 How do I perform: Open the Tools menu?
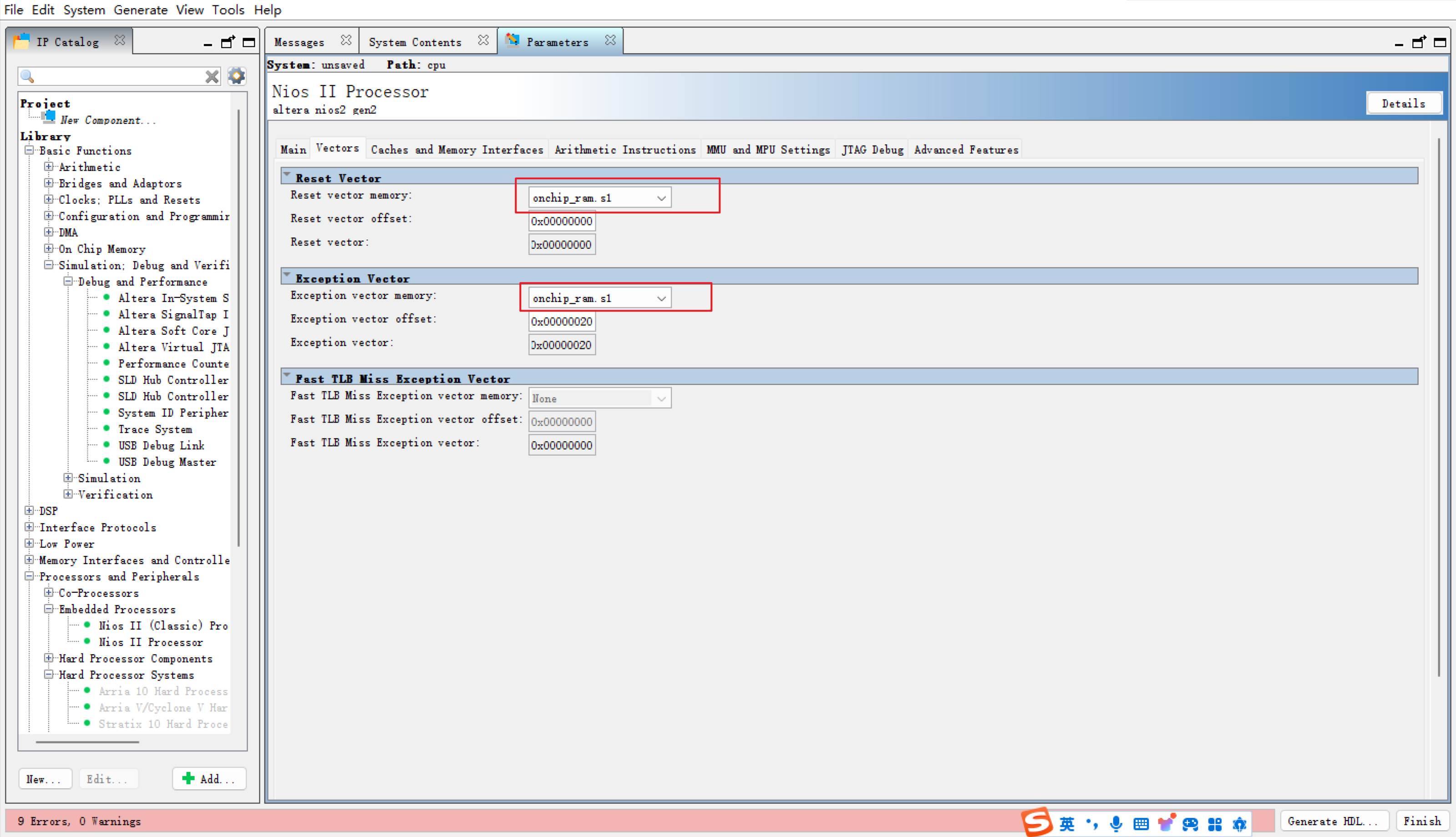pos(228,10)
